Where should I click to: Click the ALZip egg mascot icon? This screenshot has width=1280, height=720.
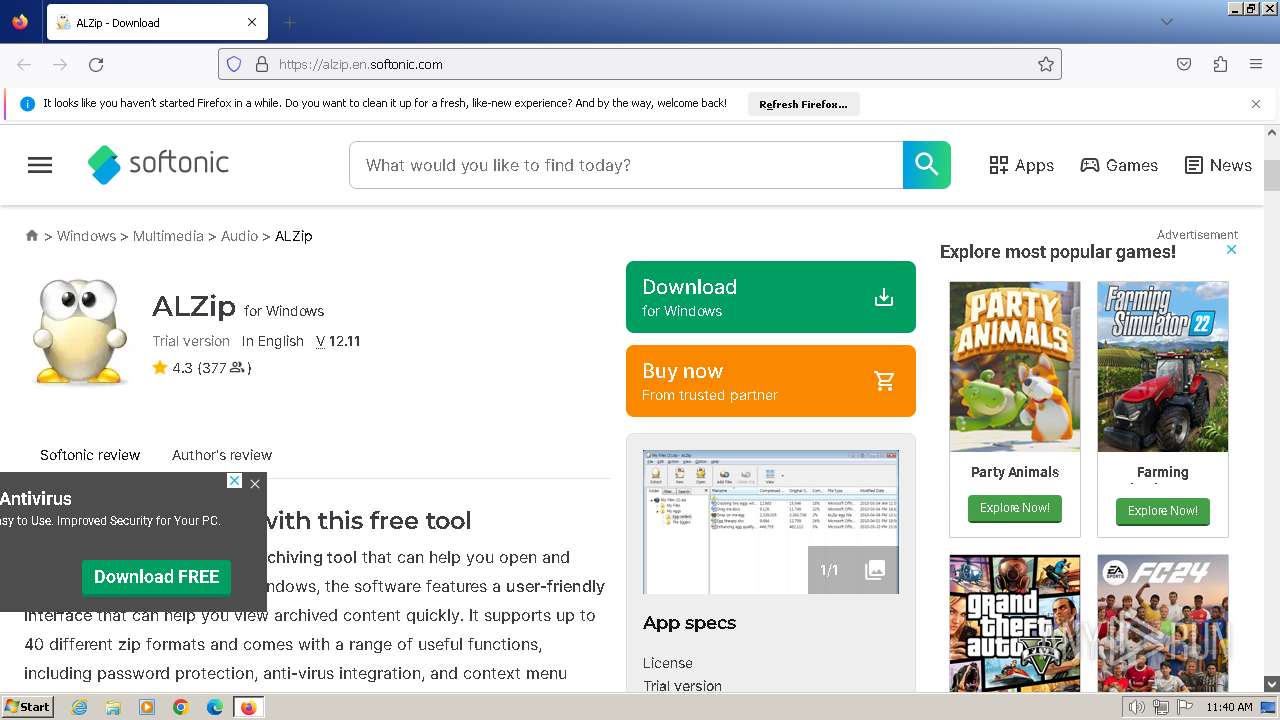pyautogui.click(x=80, y=332)
